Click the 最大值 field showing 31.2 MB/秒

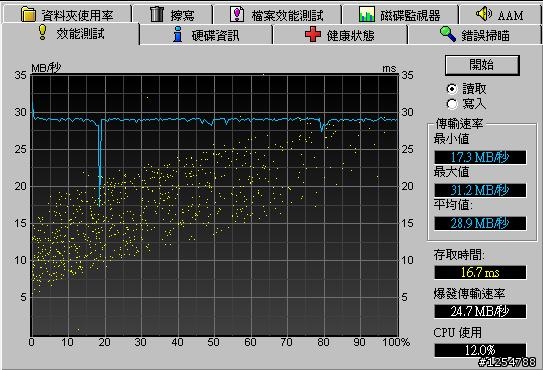tap(480, 190)
